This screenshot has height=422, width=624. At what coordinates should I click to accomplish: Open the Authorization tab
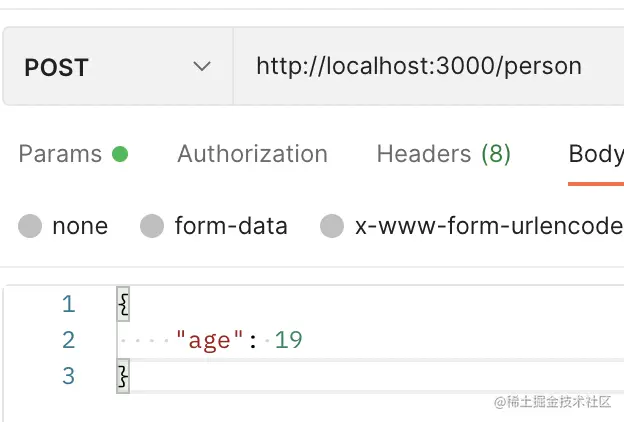click(x=252, y=154)
